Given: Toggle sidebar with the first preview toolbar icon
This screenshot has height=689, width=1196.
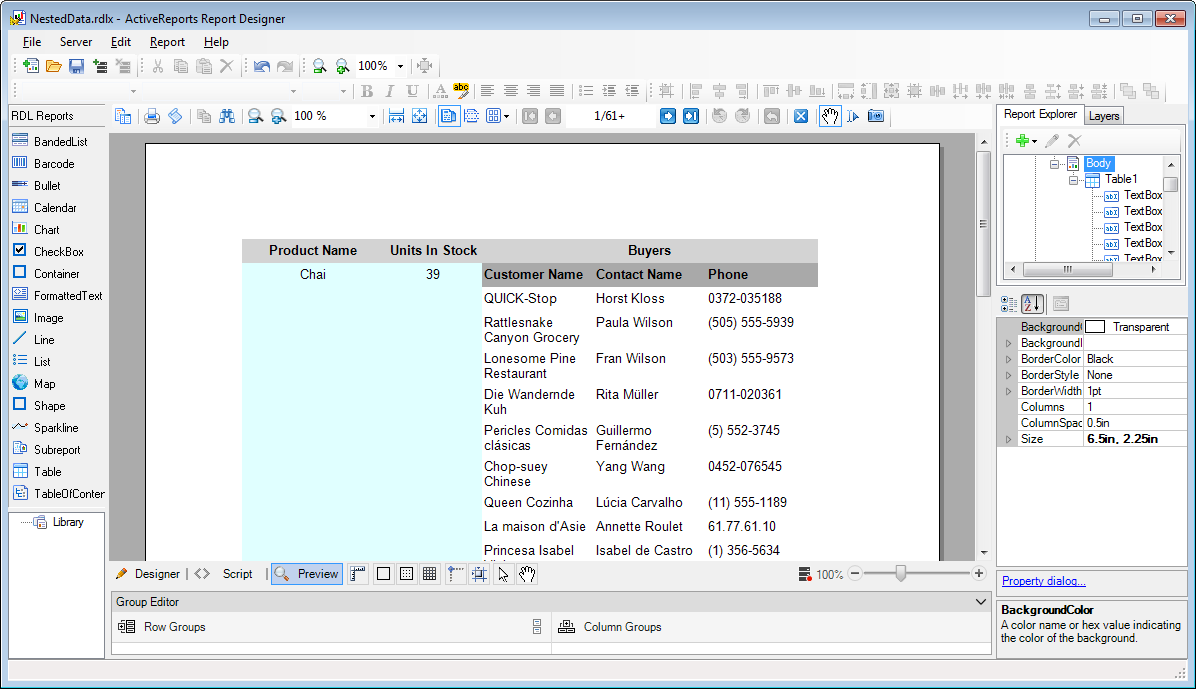Looking at the screenshot, I should coord(123,116).
